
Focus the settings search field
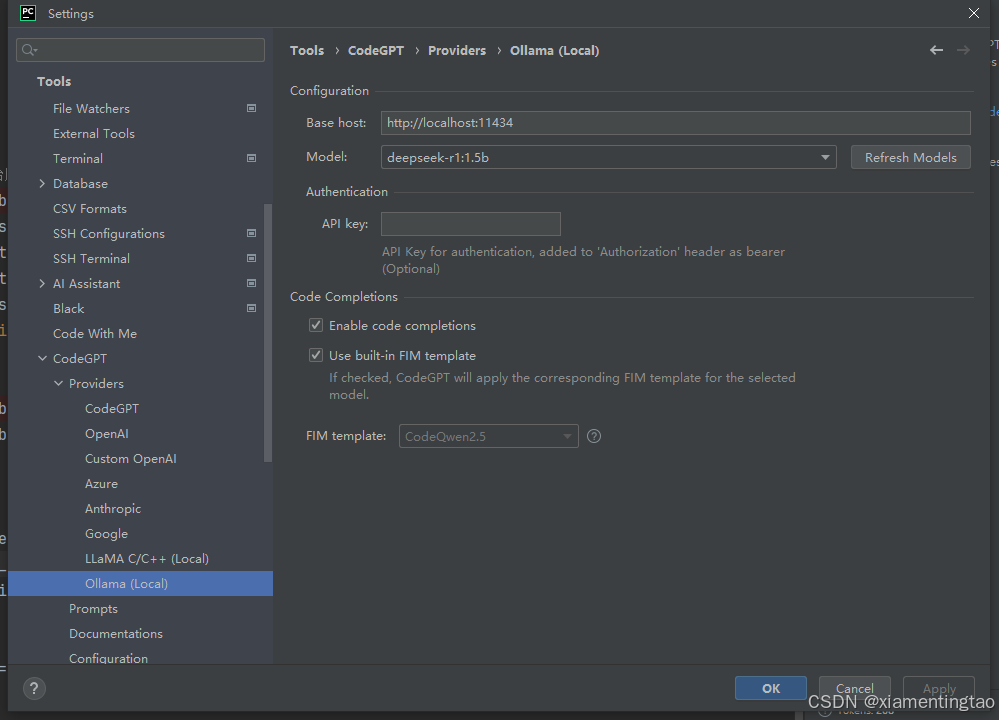coord(140,50)
